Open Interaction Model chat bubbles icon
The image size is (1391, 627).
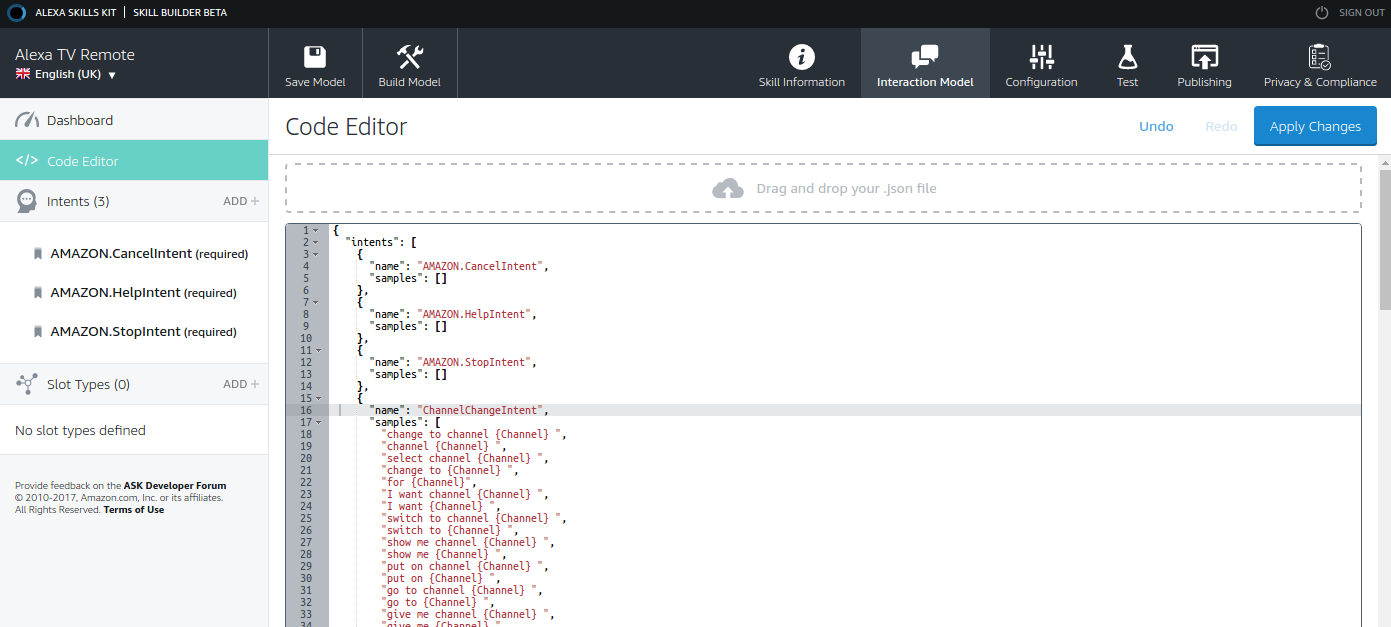click(925, 57)
